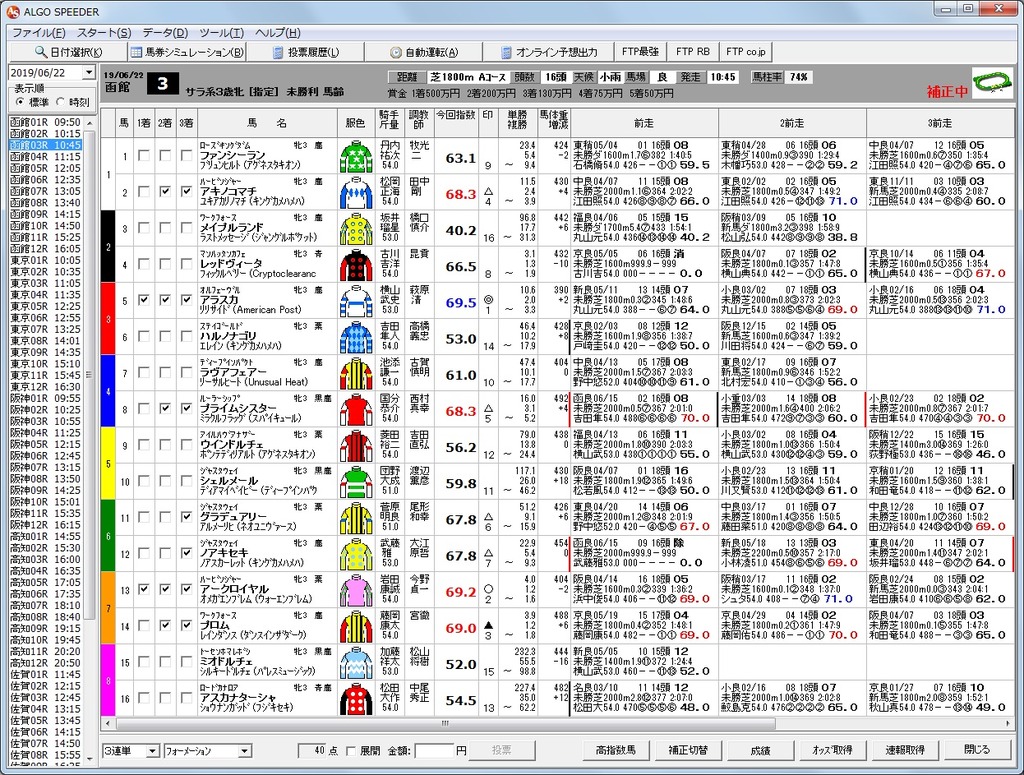Image resolution: width=1024 pixels, height=775 pixels.
Task: Open the データ(D) menu
Action: [x=165, y=33]
